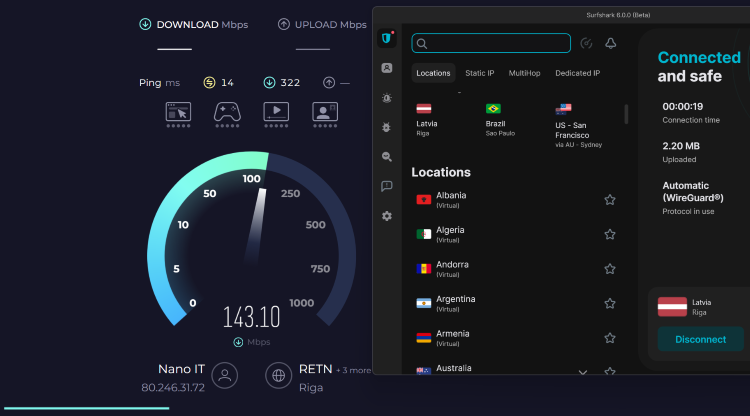Click the RETN server name
Screen dimensions: 750x416
[x=315, y=369]
